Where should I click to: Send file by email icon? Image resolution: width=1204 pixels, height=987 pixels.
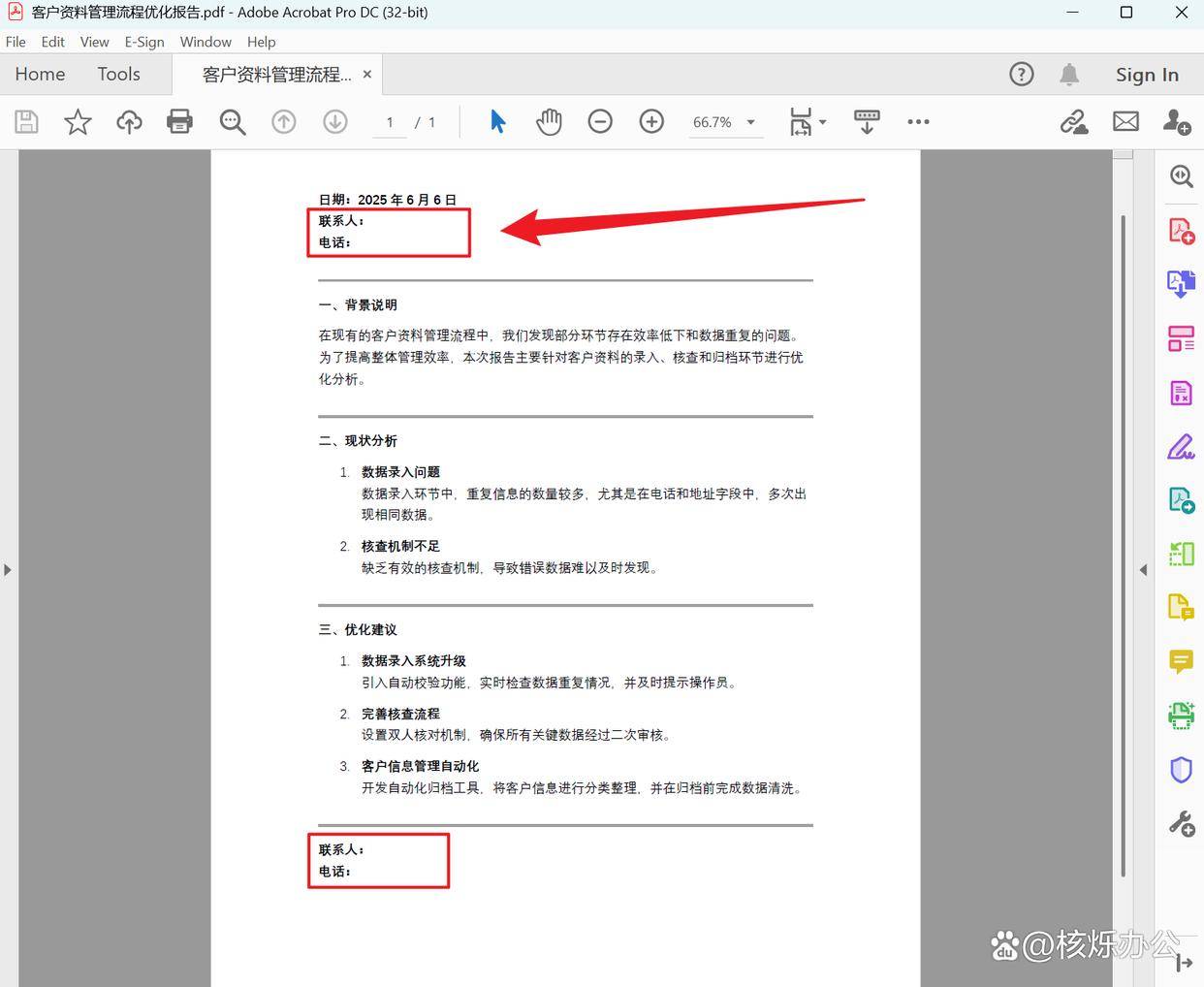point(1125,122)
